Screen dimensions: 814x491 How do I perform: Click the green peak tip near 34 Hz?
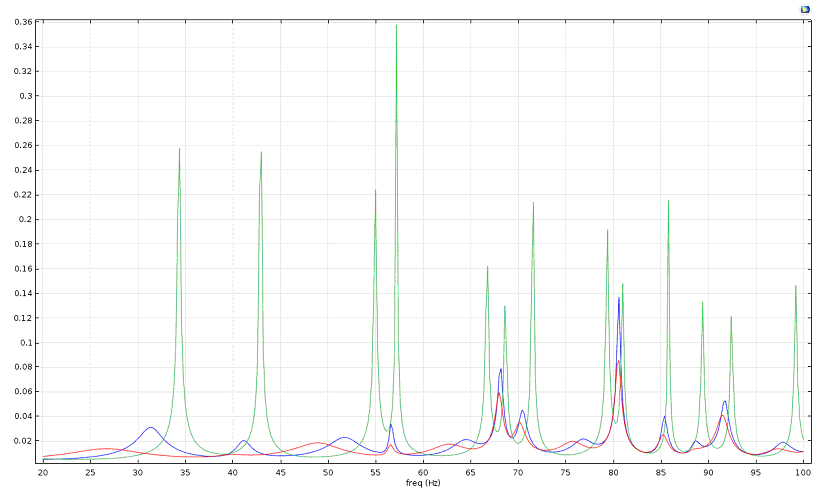coord(179,149)
